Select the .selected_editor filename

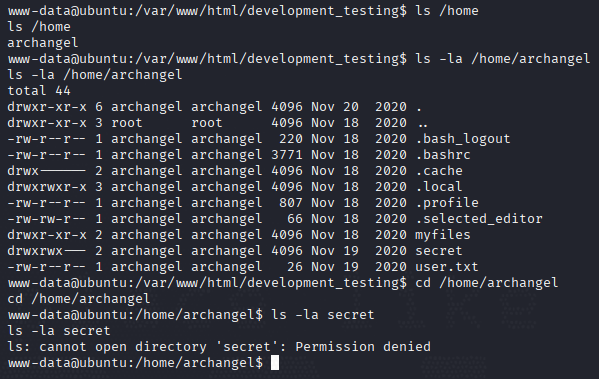pos(479,219)
